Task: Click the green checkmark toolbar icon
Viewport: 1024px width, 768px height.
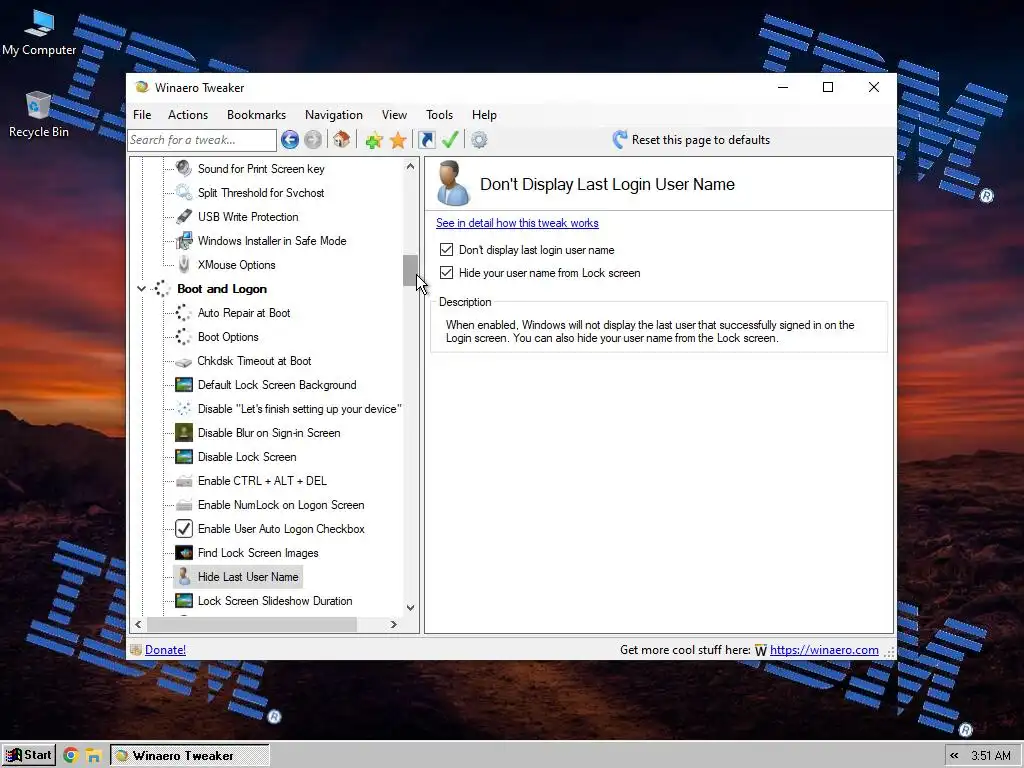Action: point(450,140)
